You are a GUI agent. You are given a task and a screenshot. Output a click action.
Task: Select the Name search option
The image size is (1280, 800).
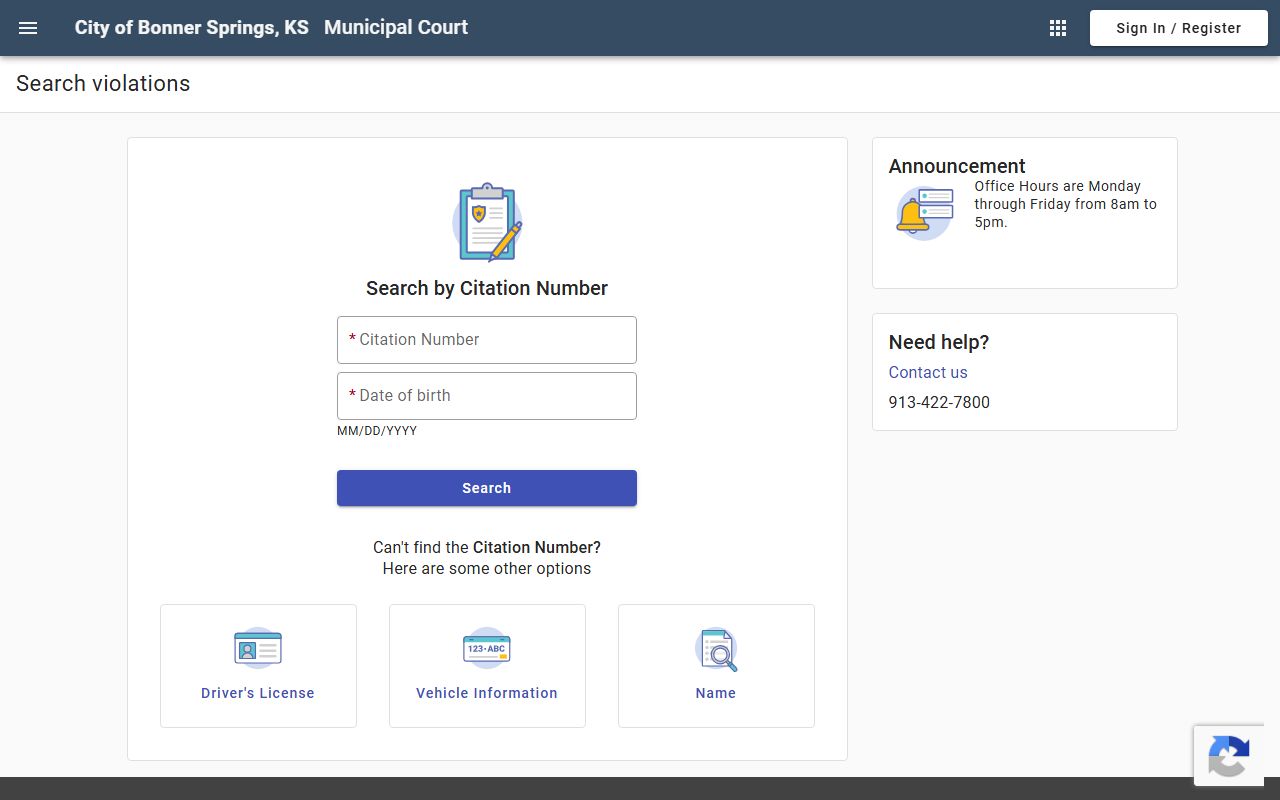pos(716,666)
